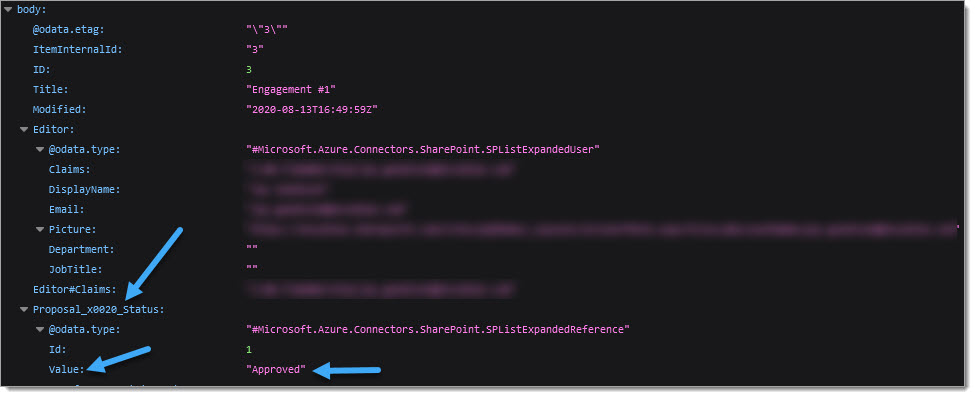
Task: Click the Value key label
Action: 67,369
